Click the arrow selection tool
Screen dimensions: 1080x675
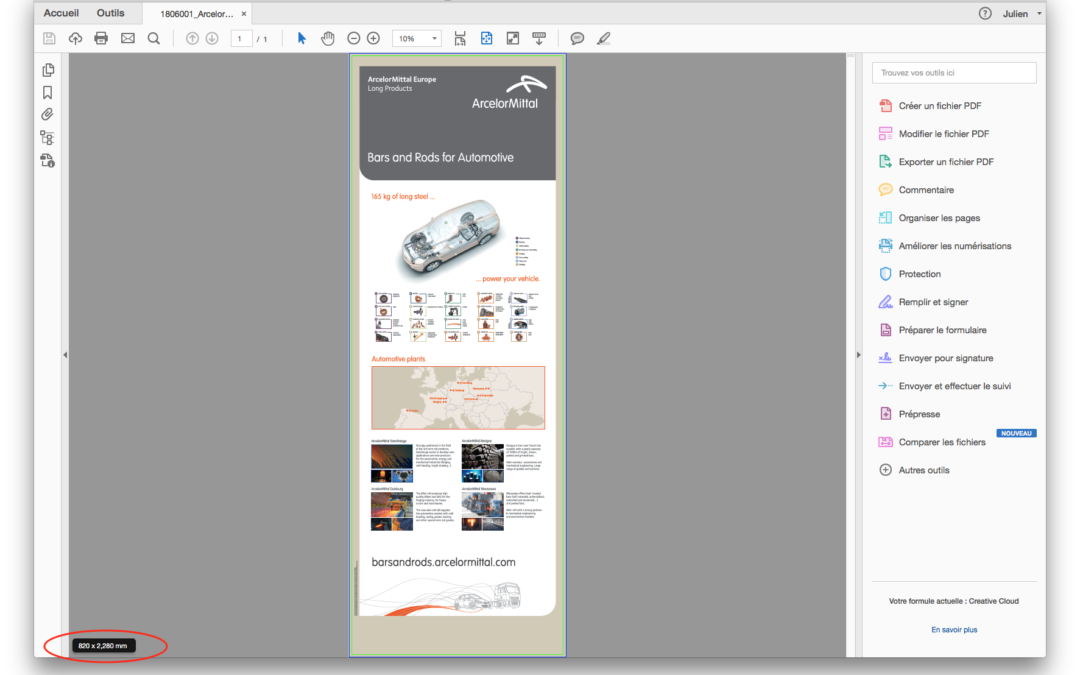(x=302, y=38)
